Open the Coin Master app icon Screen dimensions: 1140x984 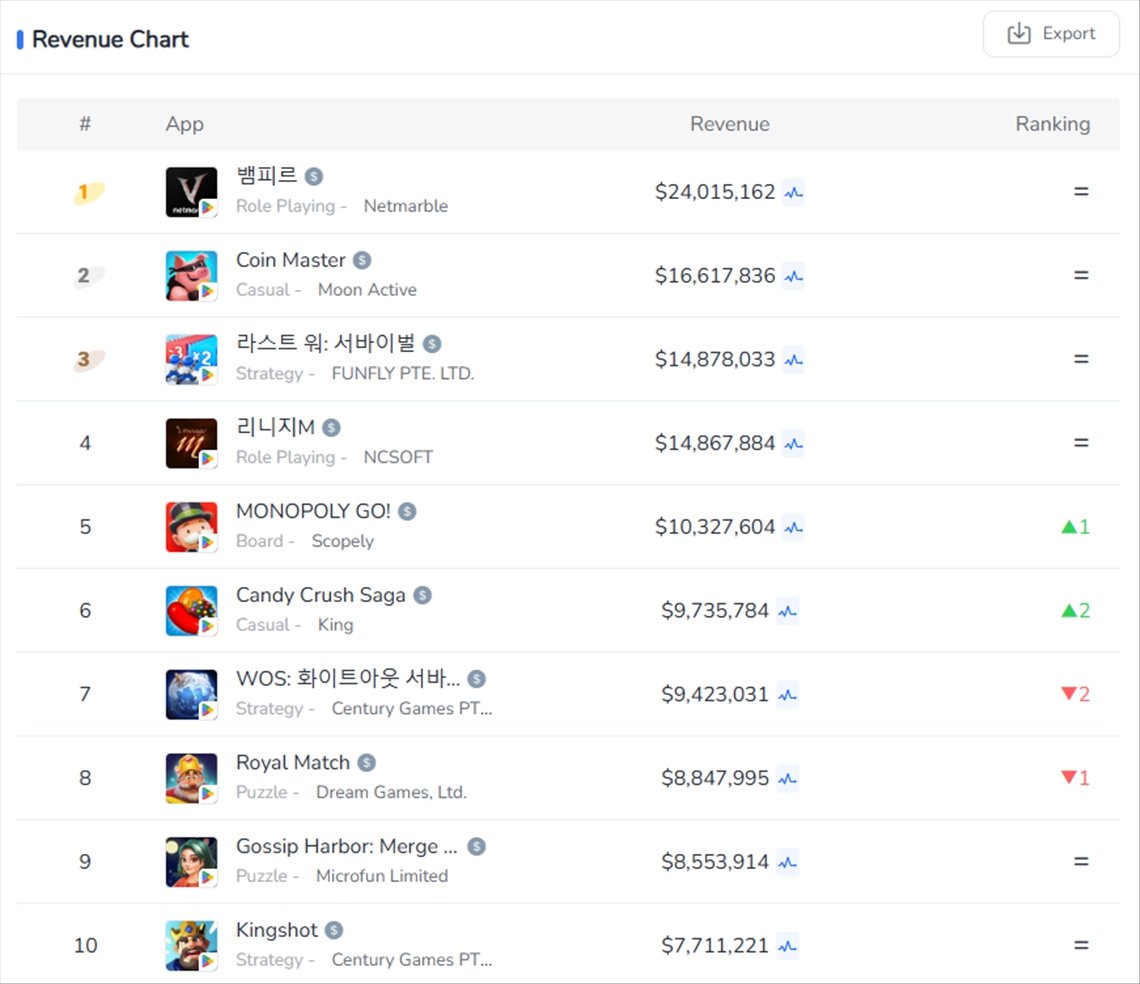coord(191,276)
